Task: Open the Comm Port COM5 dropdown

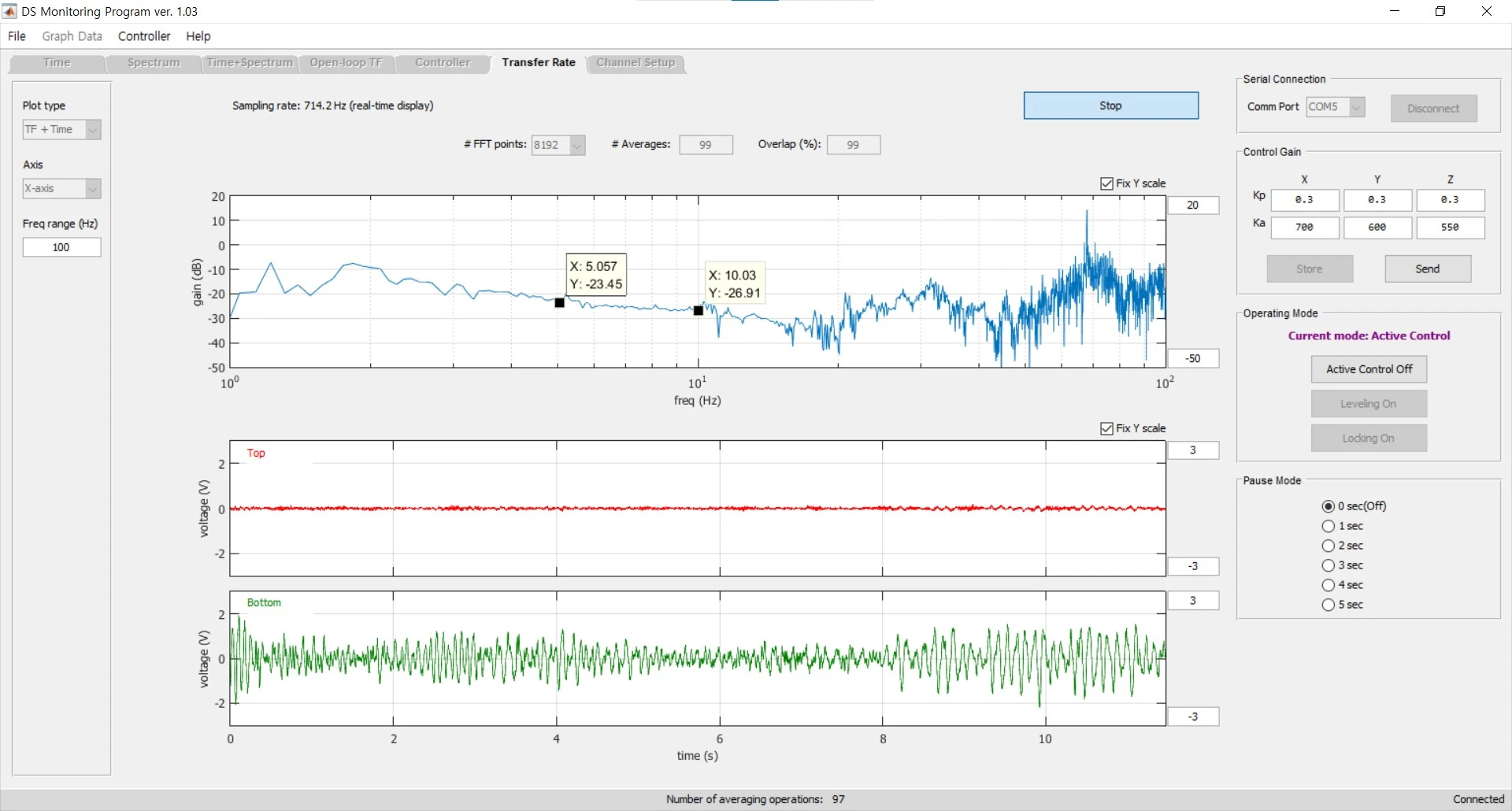Action: click(x=1336, y=107)
